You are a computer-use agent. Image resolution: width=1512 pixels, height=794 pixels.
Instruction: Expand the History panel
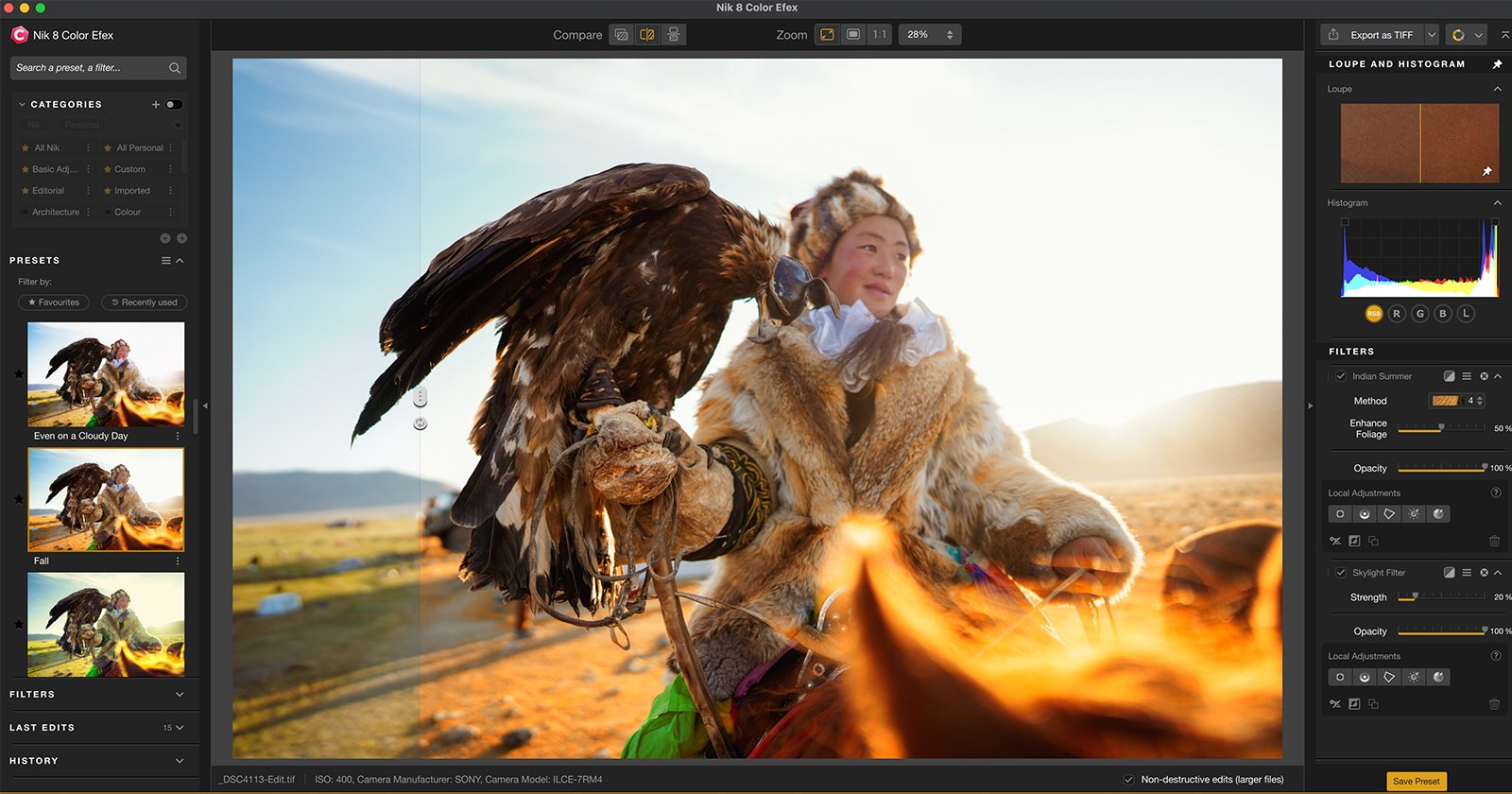[x=180, y=761]
